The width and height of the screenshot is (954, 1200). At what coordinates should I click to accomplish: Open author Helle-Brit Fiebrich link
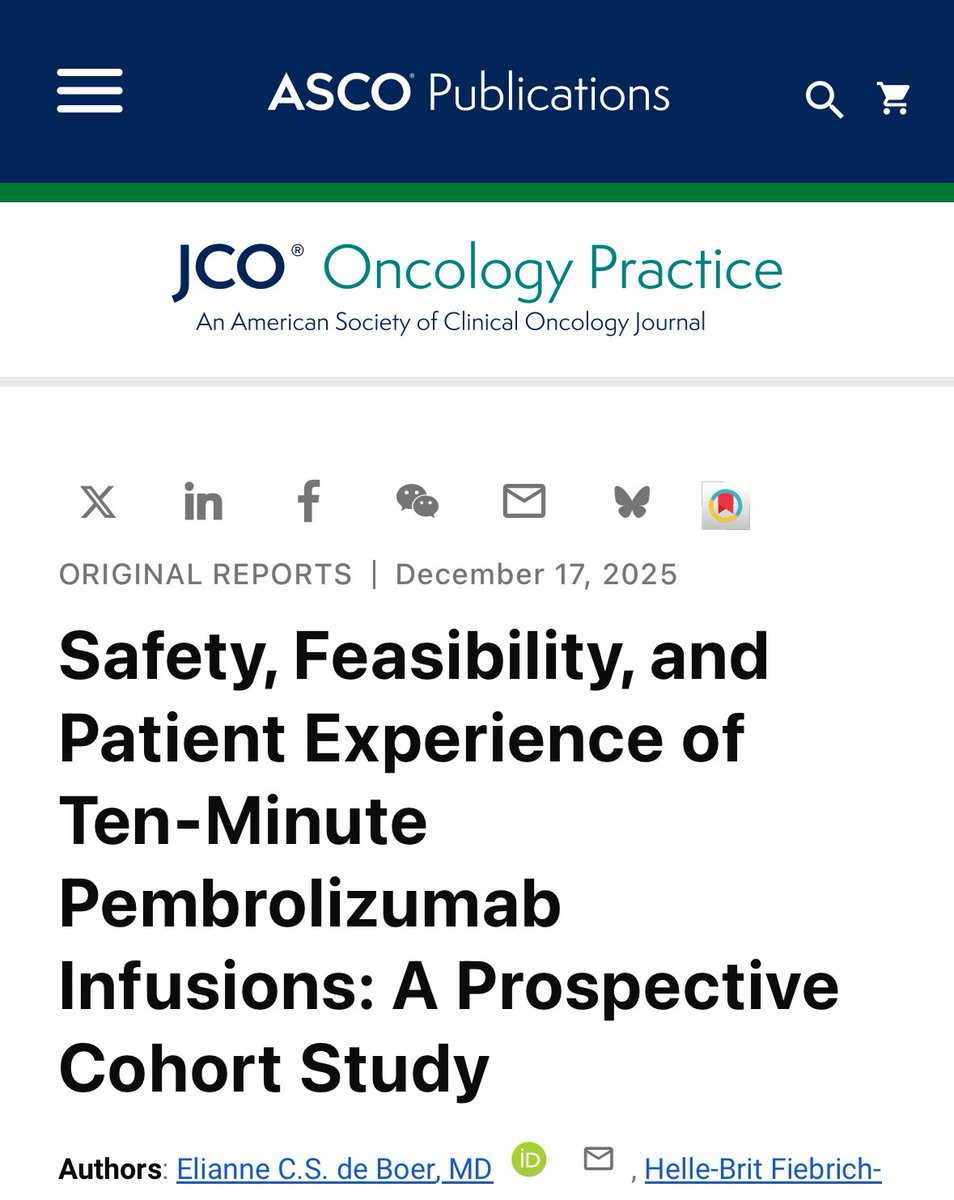point(763,1169)
